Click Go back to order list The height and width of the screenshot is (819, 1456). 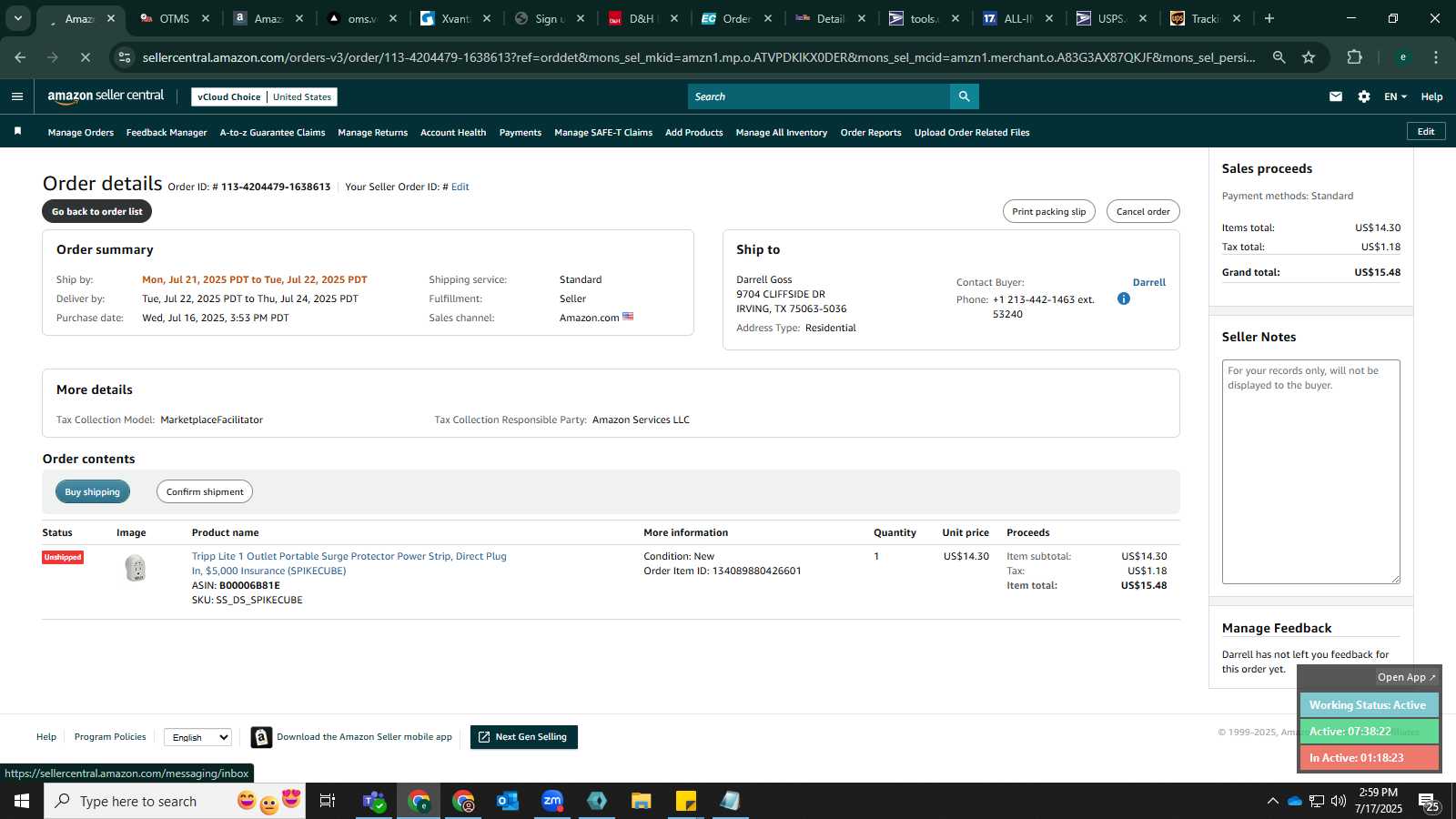point(96,211)
